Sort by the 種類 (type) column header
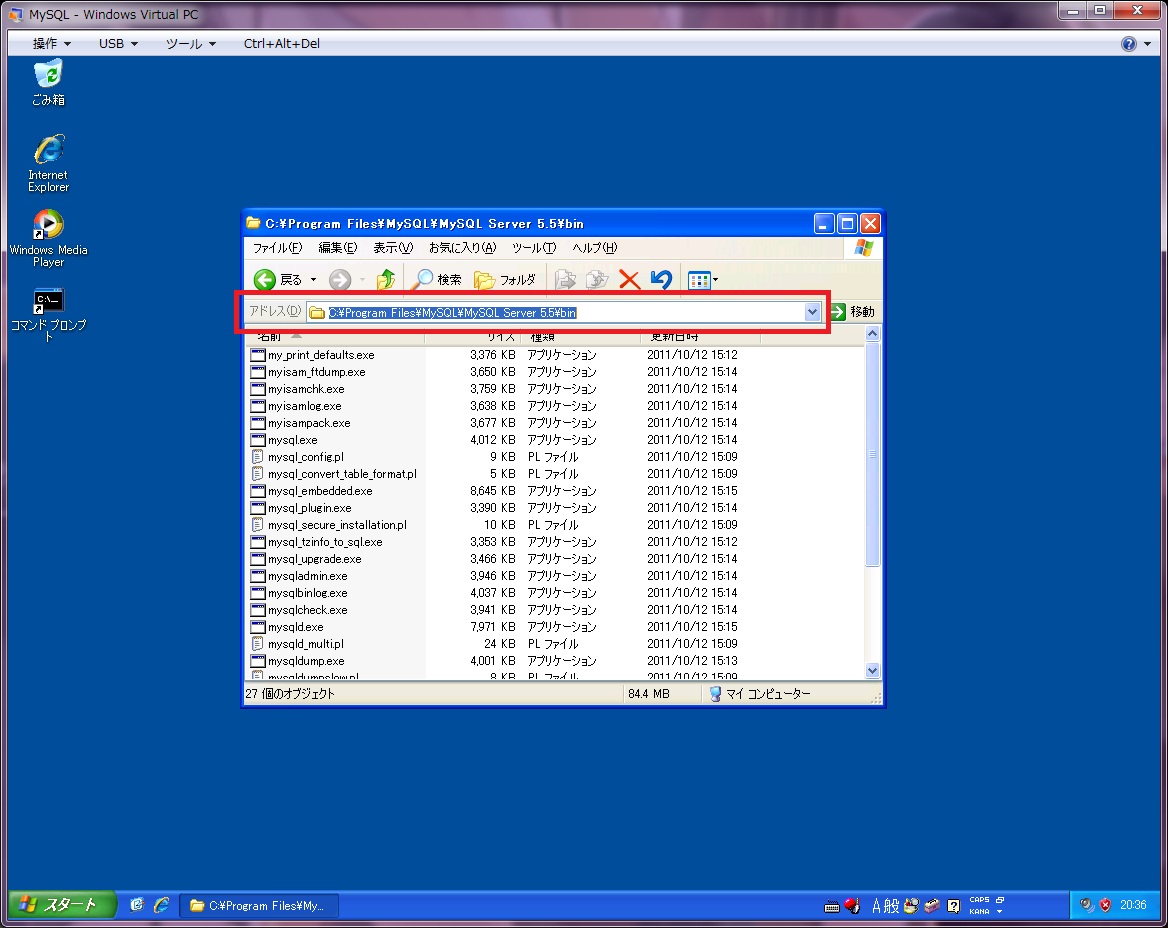Screen dimensions: 1168x928 [580, 337]
